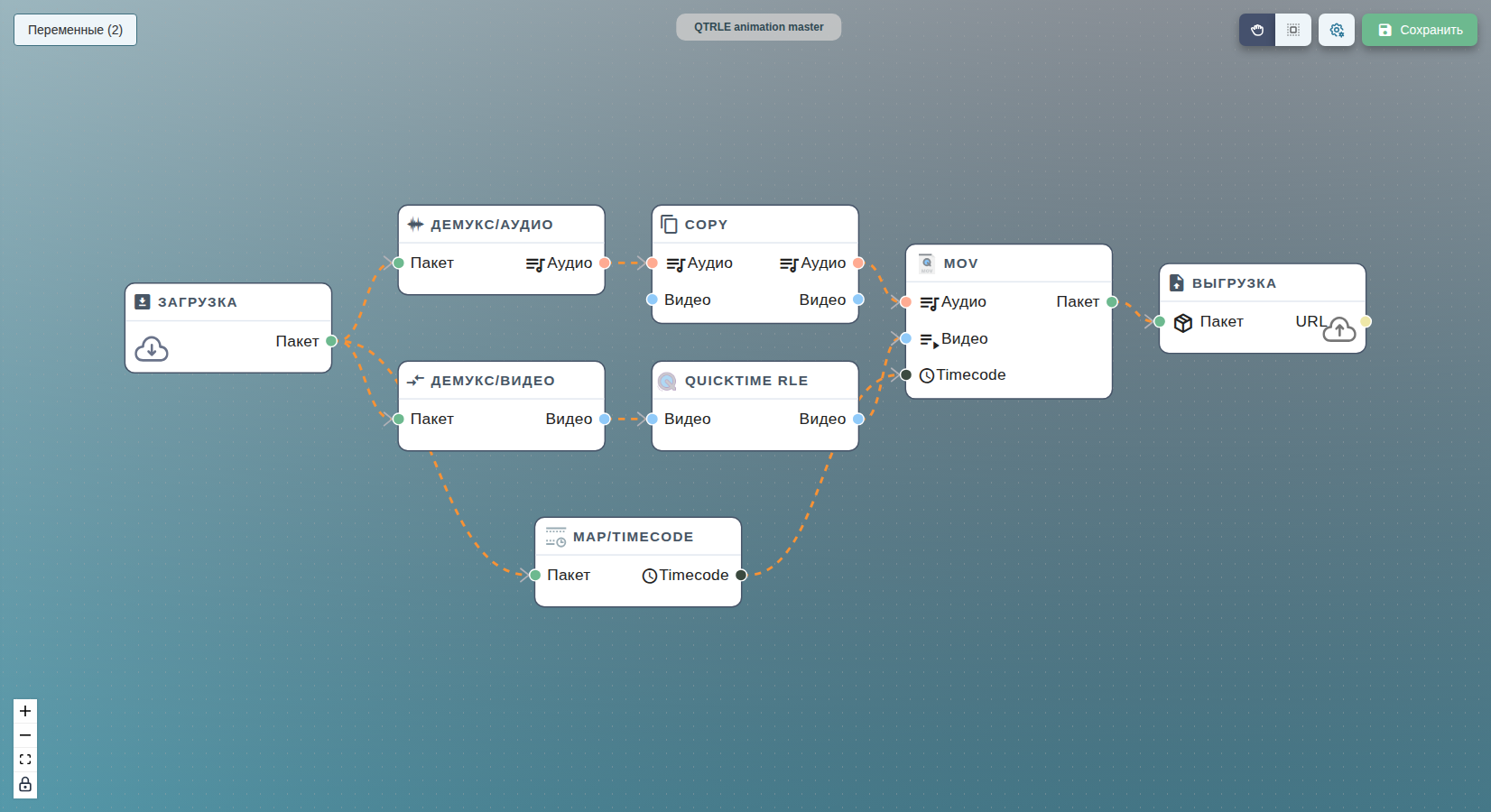Select the MAP/TIMECODE node header
The height and width of the screenshot is (812, 1491).
pyautogui.click(x=638, y=537)
